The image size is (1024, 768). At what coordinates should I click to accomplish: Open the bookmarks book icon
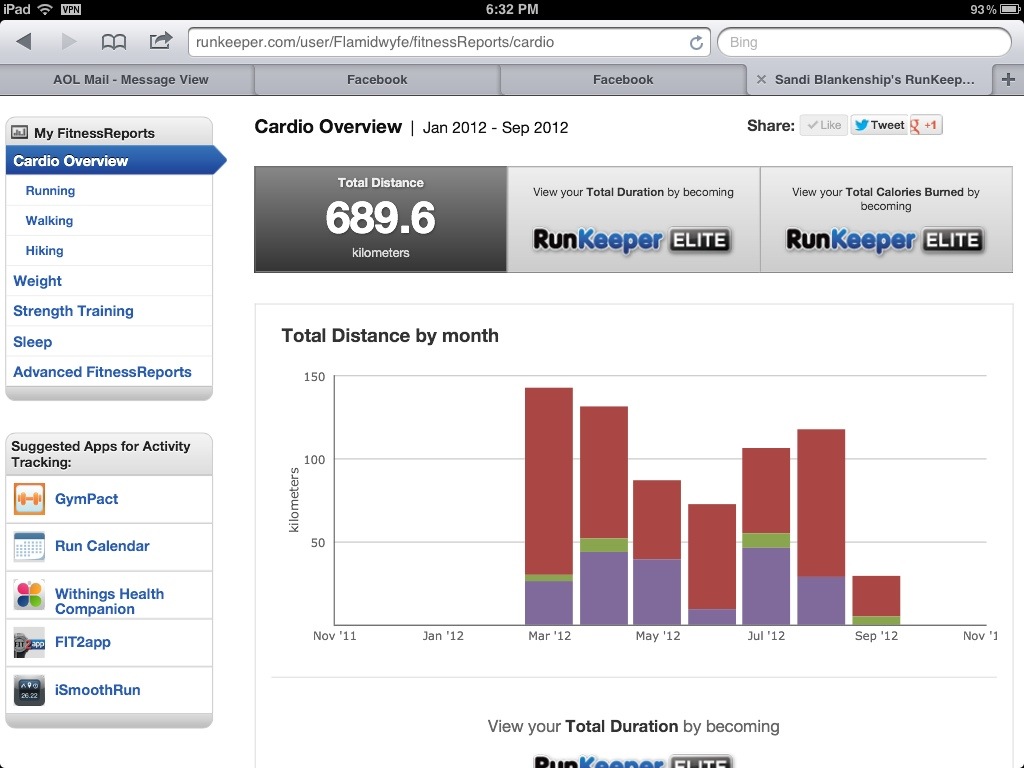pos(114,42)
